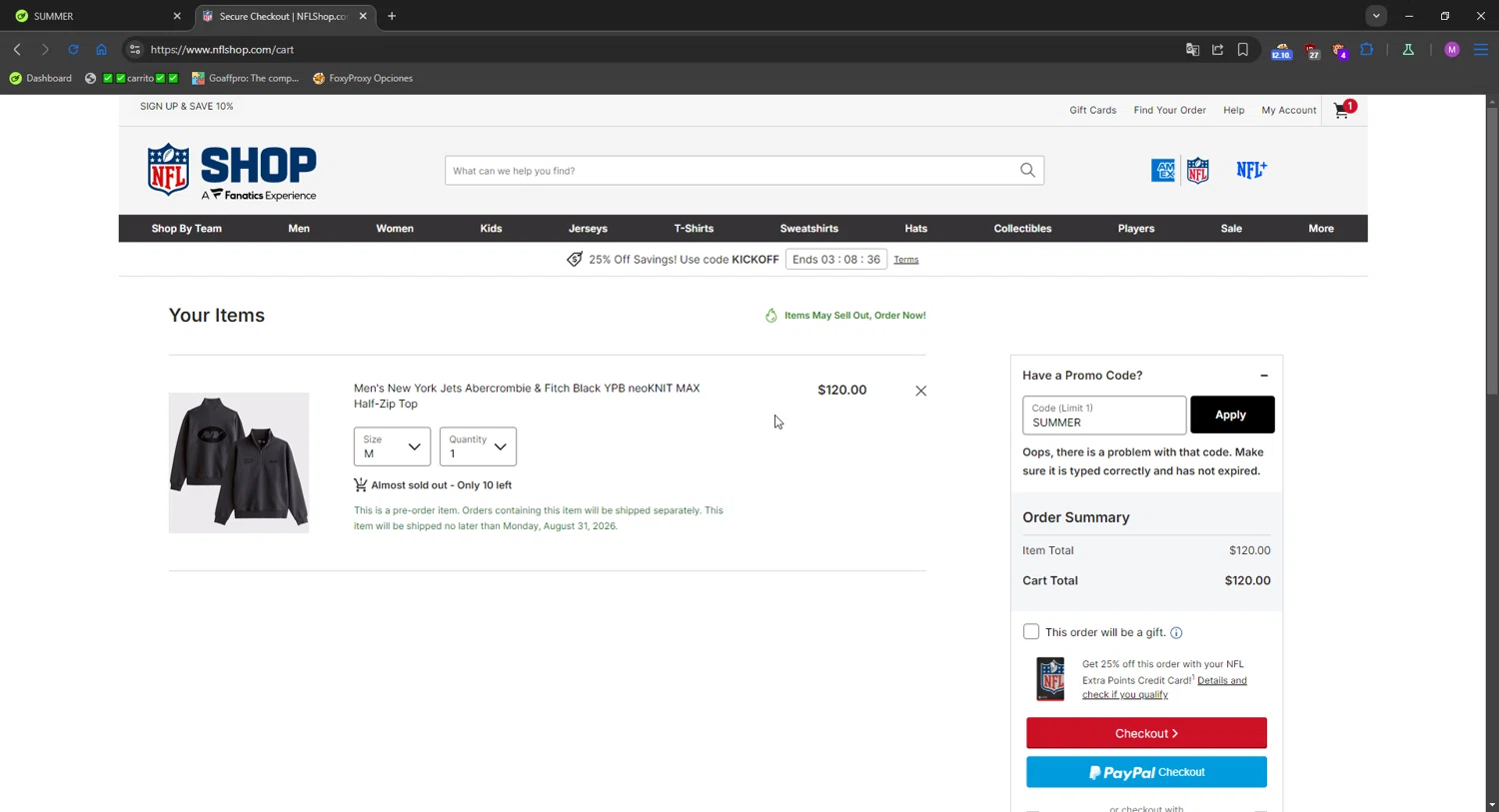Image resolution: width=1499 pixels, height=812 pixels.
Task: Open the Kids menu
Action: coord(491,229)
